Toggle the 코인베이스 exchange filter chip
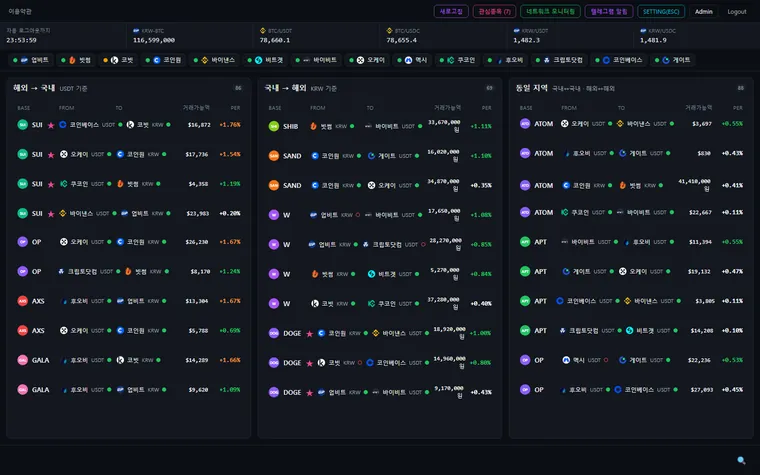Screen dimensions: 760x475 point(618,60)
